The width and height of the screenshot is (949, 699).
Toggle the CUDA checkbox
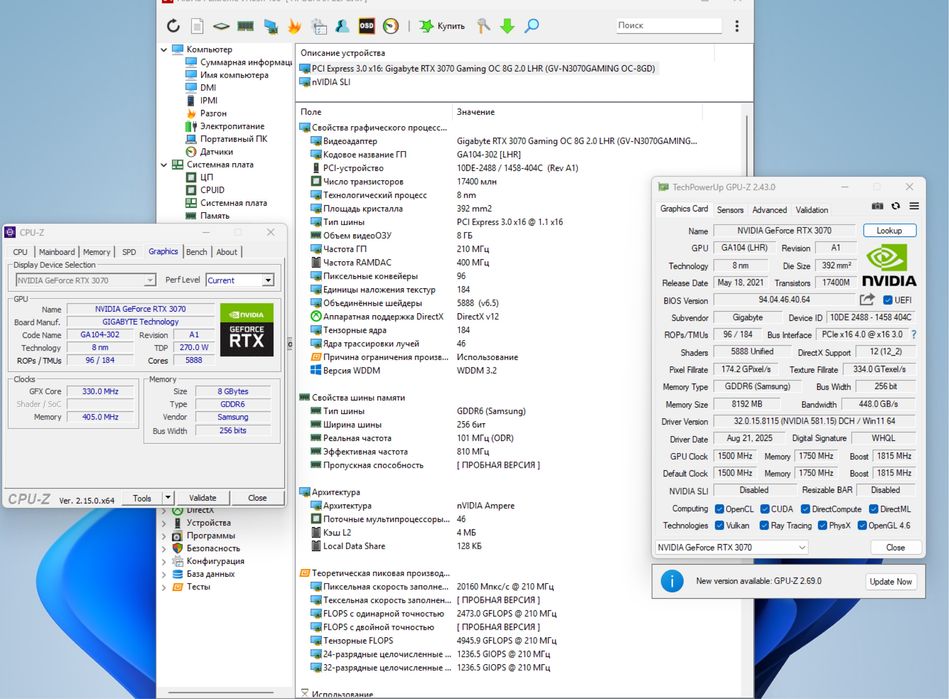coord(764,509)
